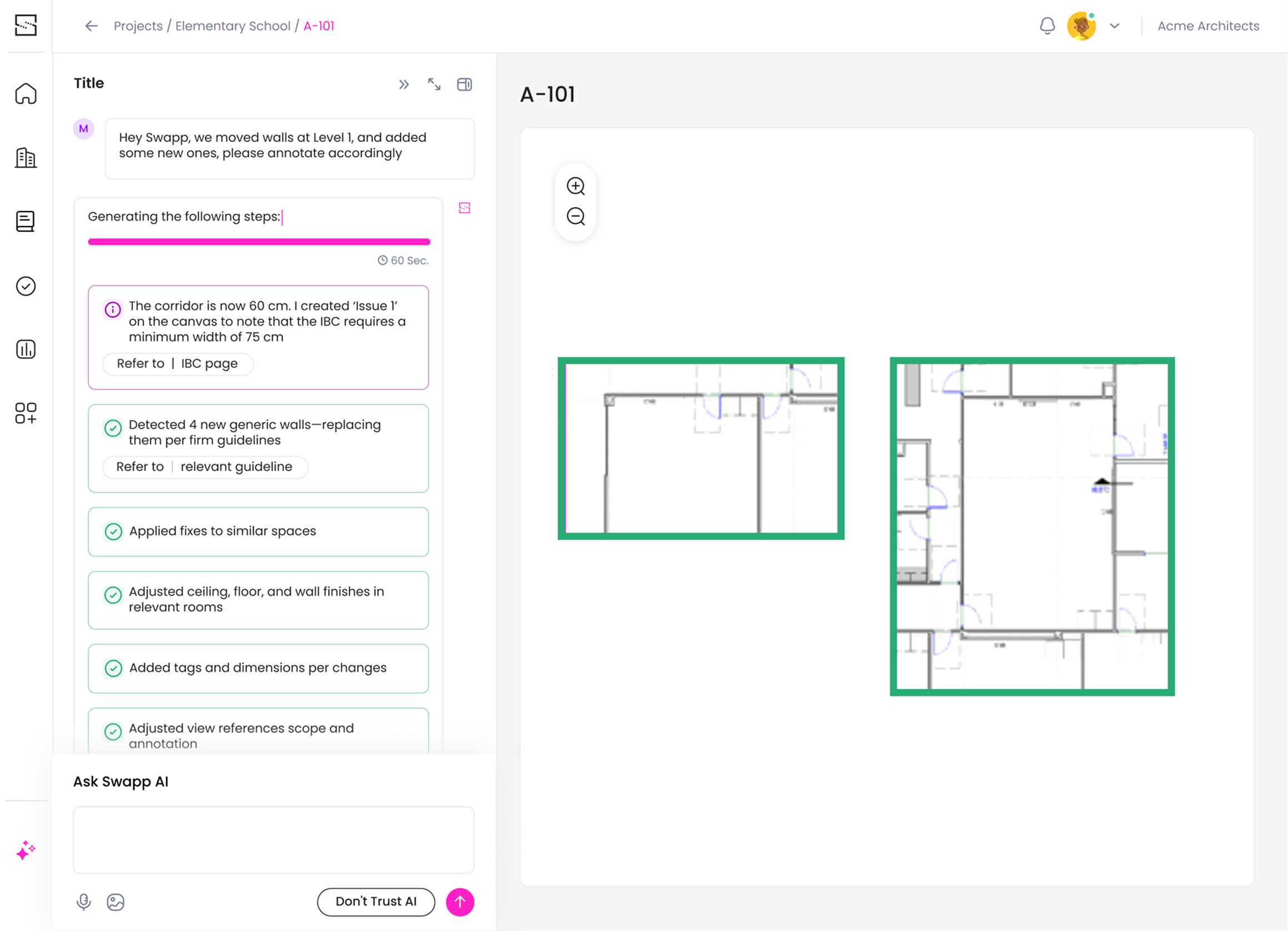Open the Home sidebar icon
The width and height of the screenshot is (1288, 931).
pyautogui.click(x=26, y=93)
